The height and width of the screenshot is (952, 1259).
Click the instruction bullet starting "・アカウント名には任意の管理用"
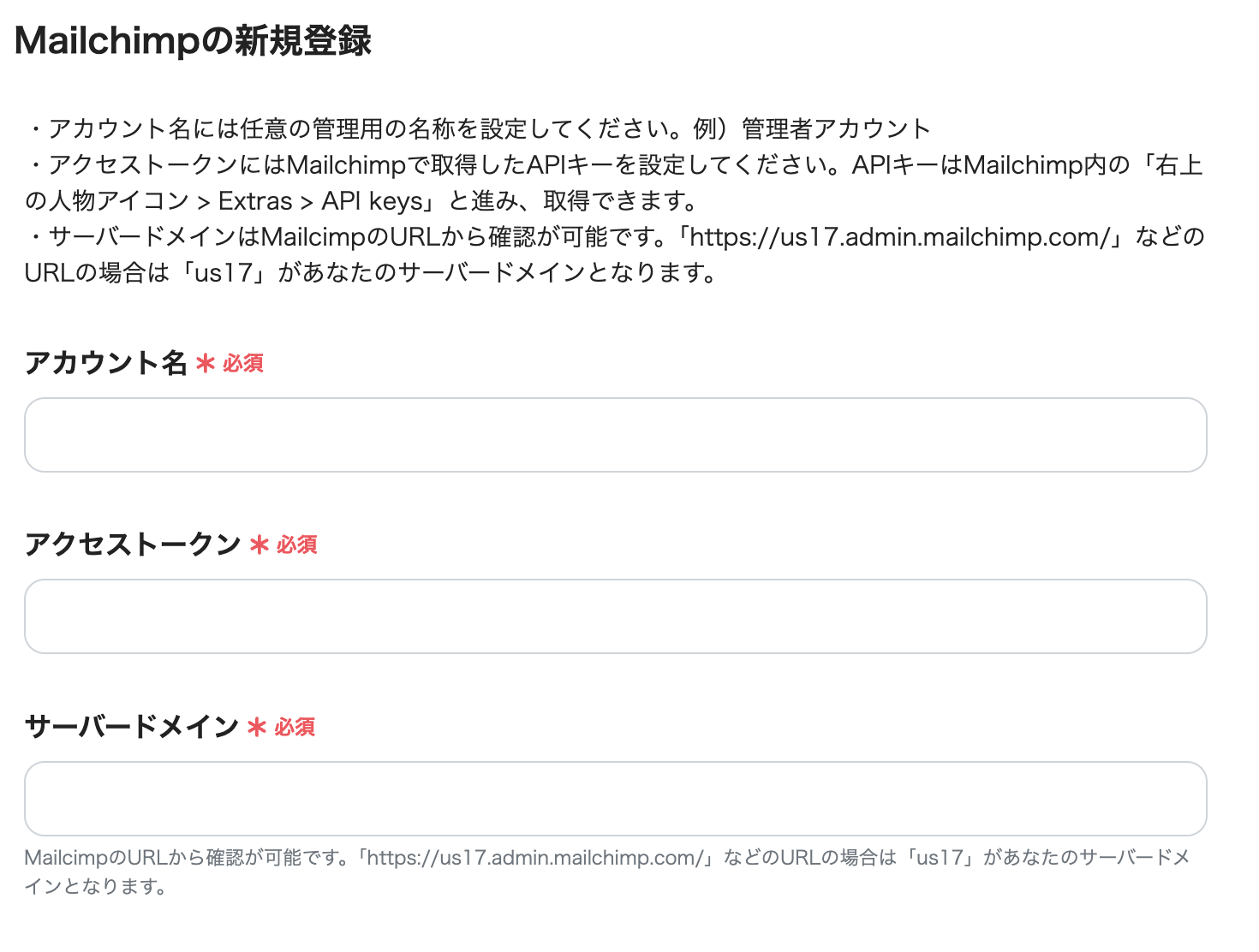click(478, 128)
